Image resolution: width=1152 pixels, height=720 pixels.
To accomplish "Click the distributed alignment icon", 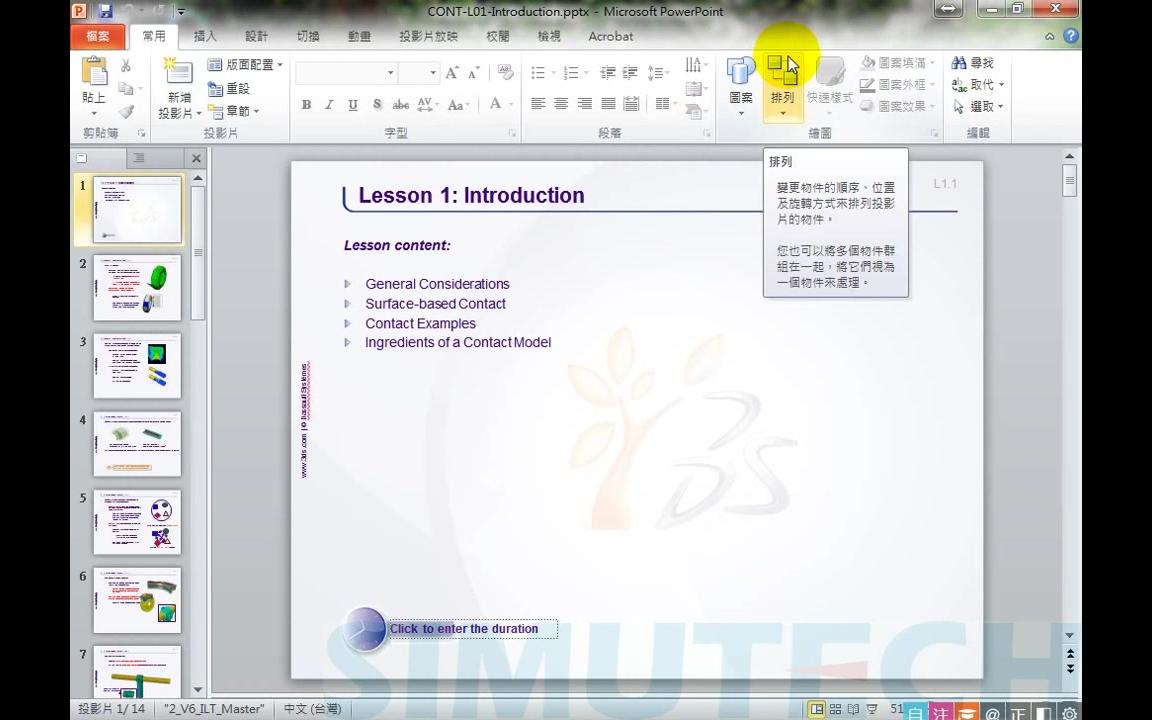I will (631, 104).
